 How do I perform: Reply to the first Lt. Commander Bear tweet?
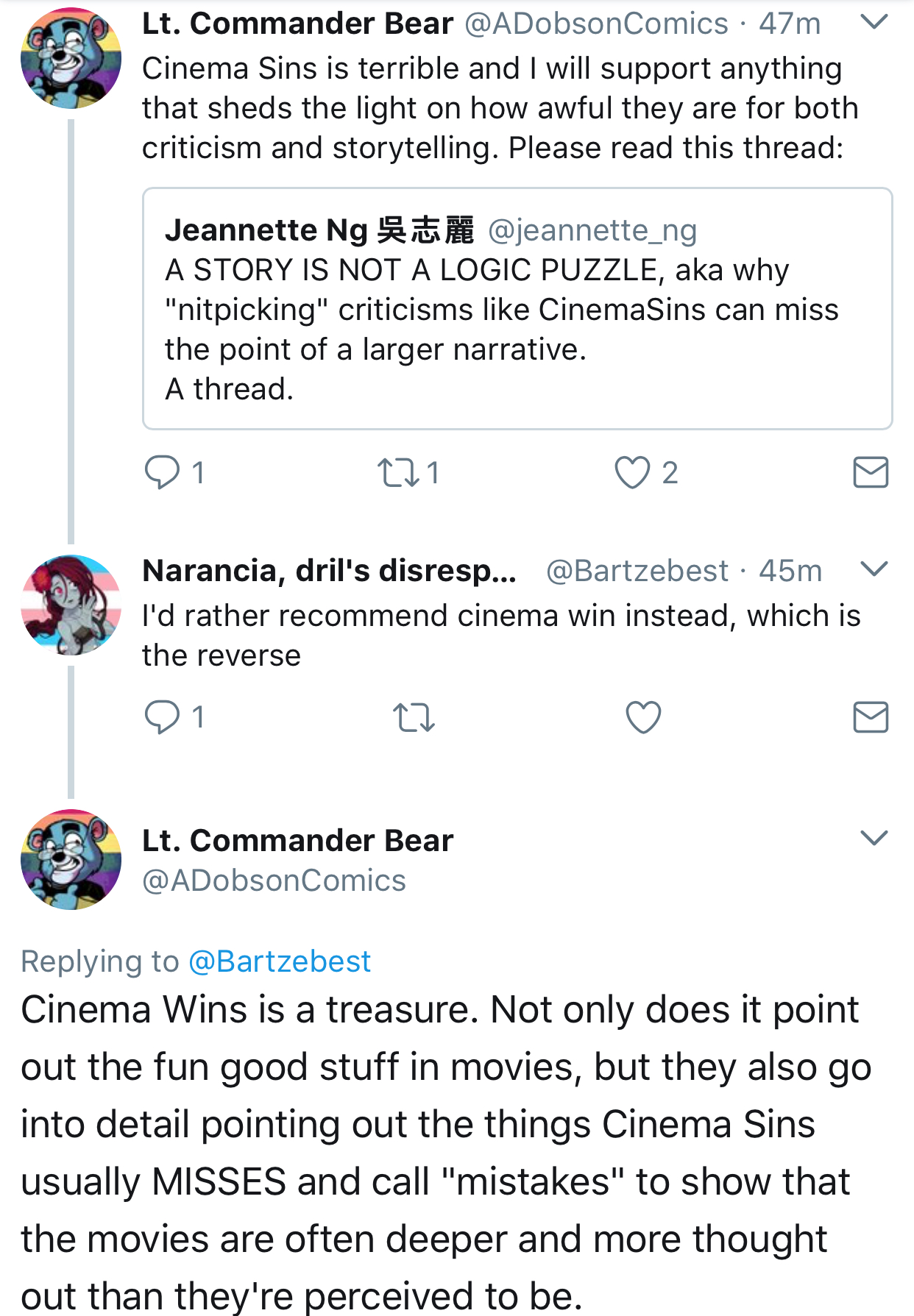tap(163, 472)
